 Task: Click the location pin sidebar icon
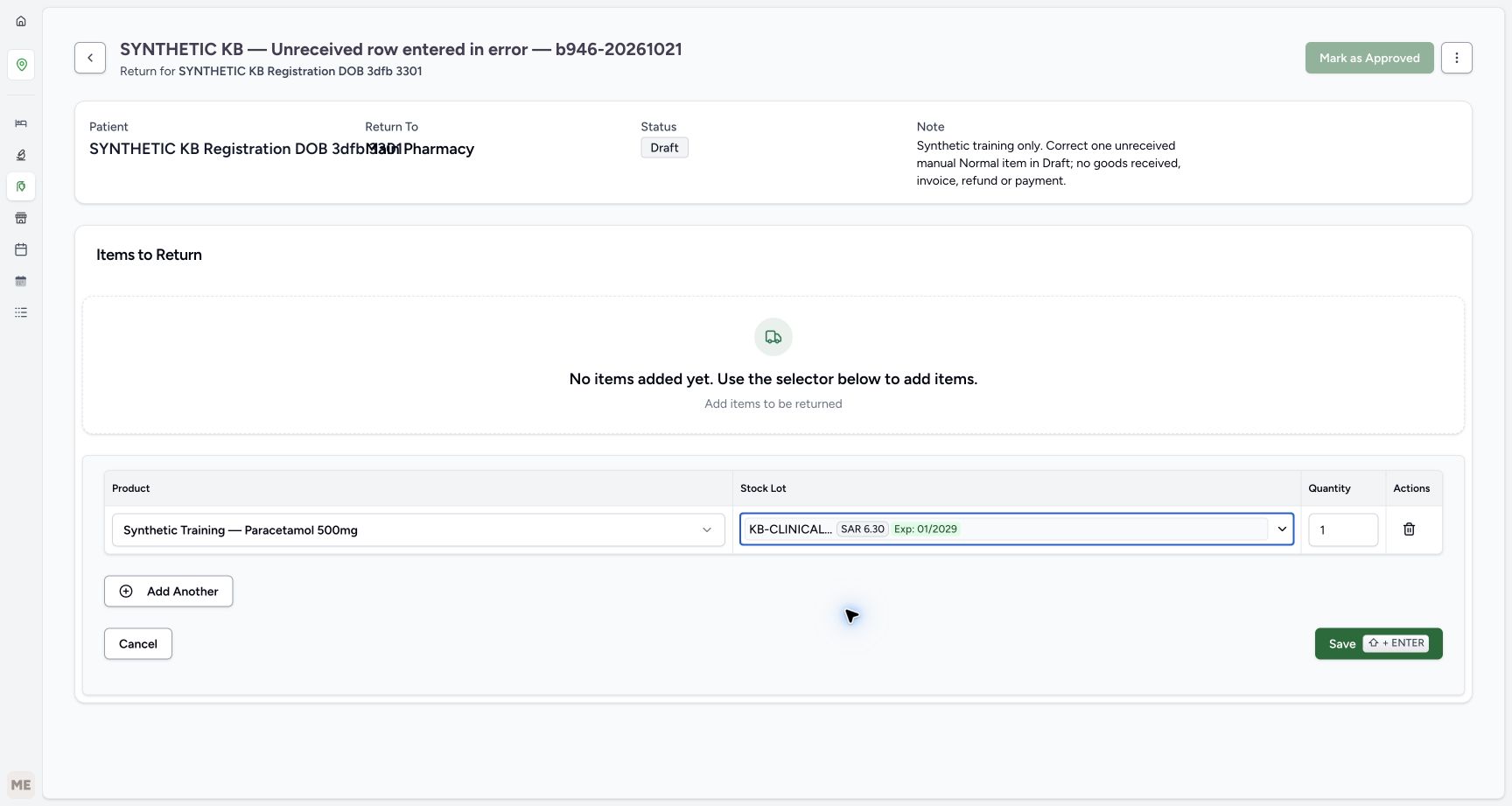coord(21,65)
